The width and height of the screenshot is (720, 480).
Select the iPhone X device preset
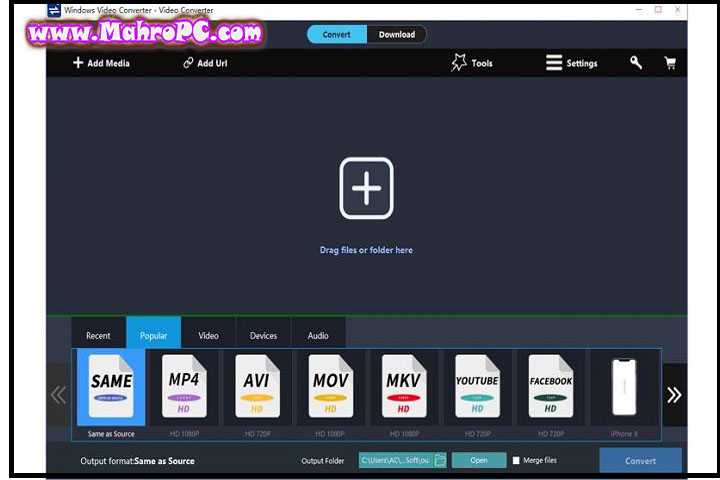coord(624,395)
